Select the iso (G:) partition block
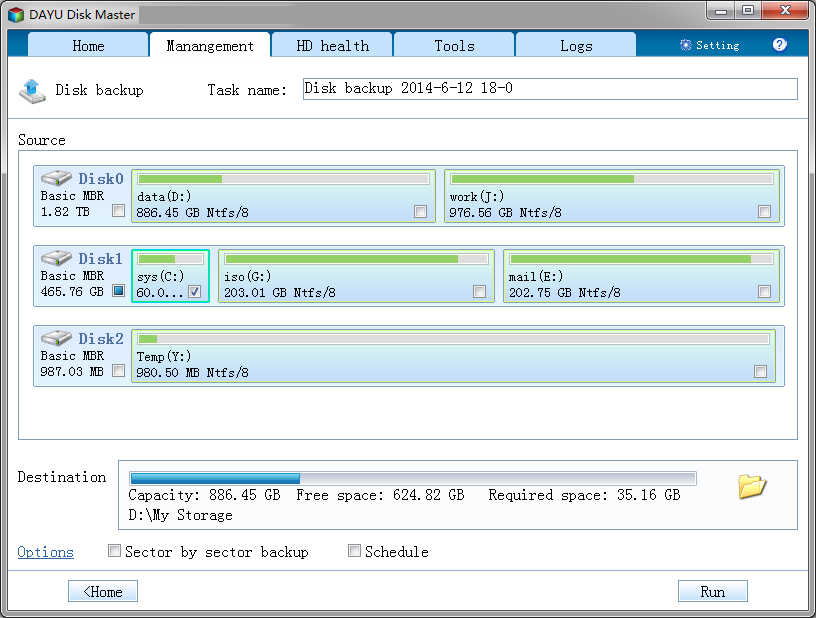The width and height of the screenshot is (816, 618). (356, 276)
